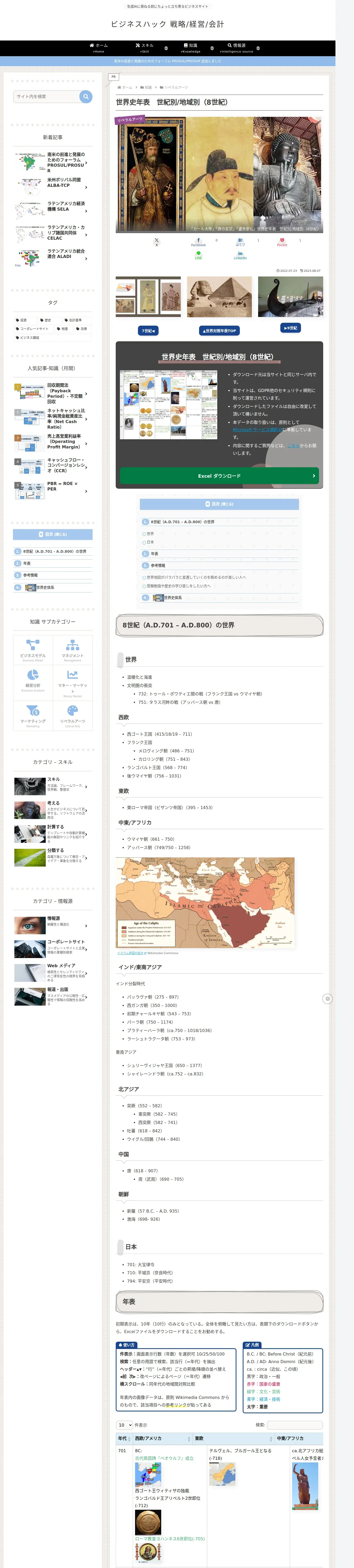354x1568 pixels.
Task: Open the Islamic Caliphate map image
Action: [205, 903]
